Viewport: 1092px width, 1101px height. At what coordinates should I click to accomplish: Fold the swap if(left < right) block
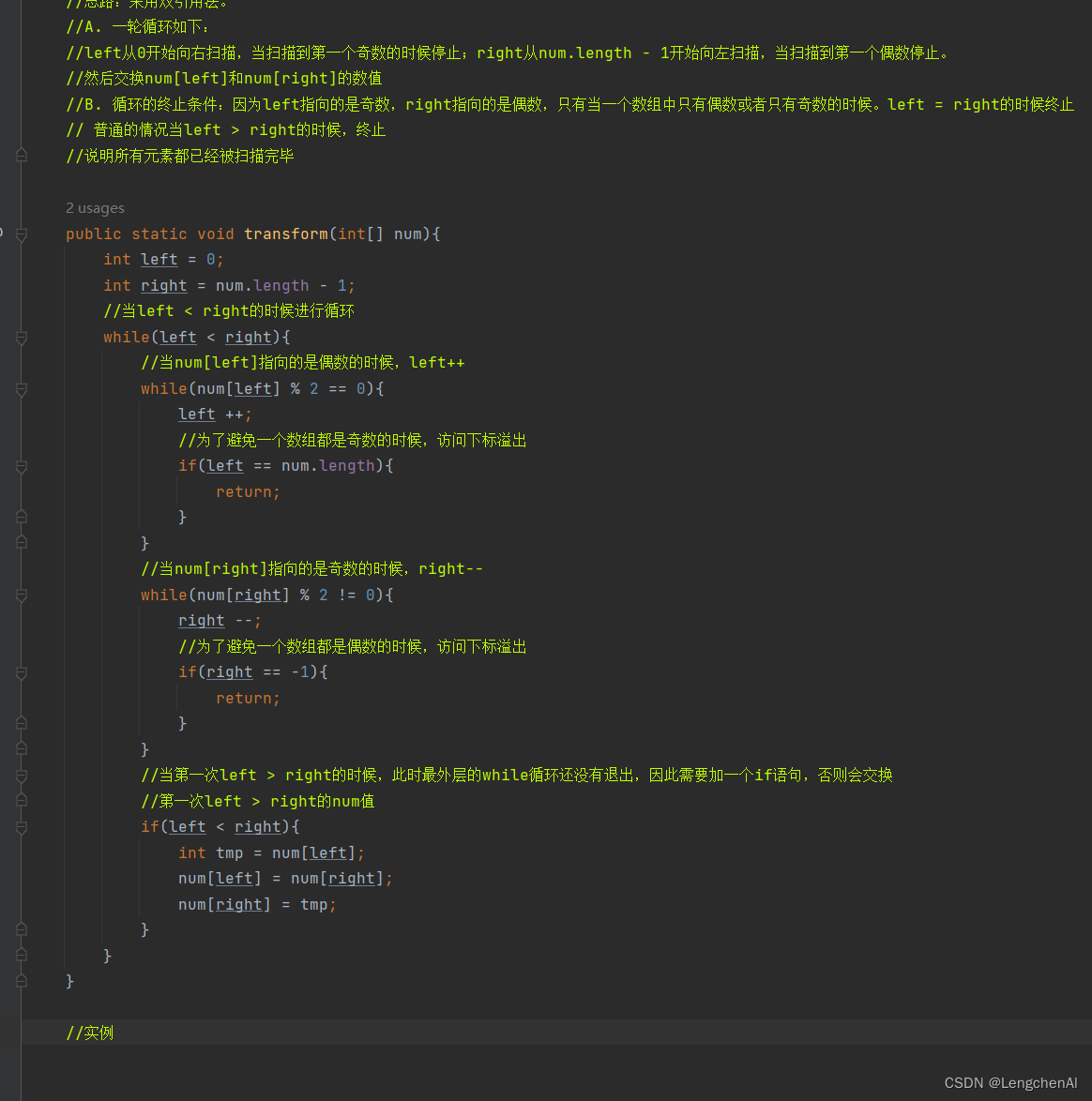(21, 827)
